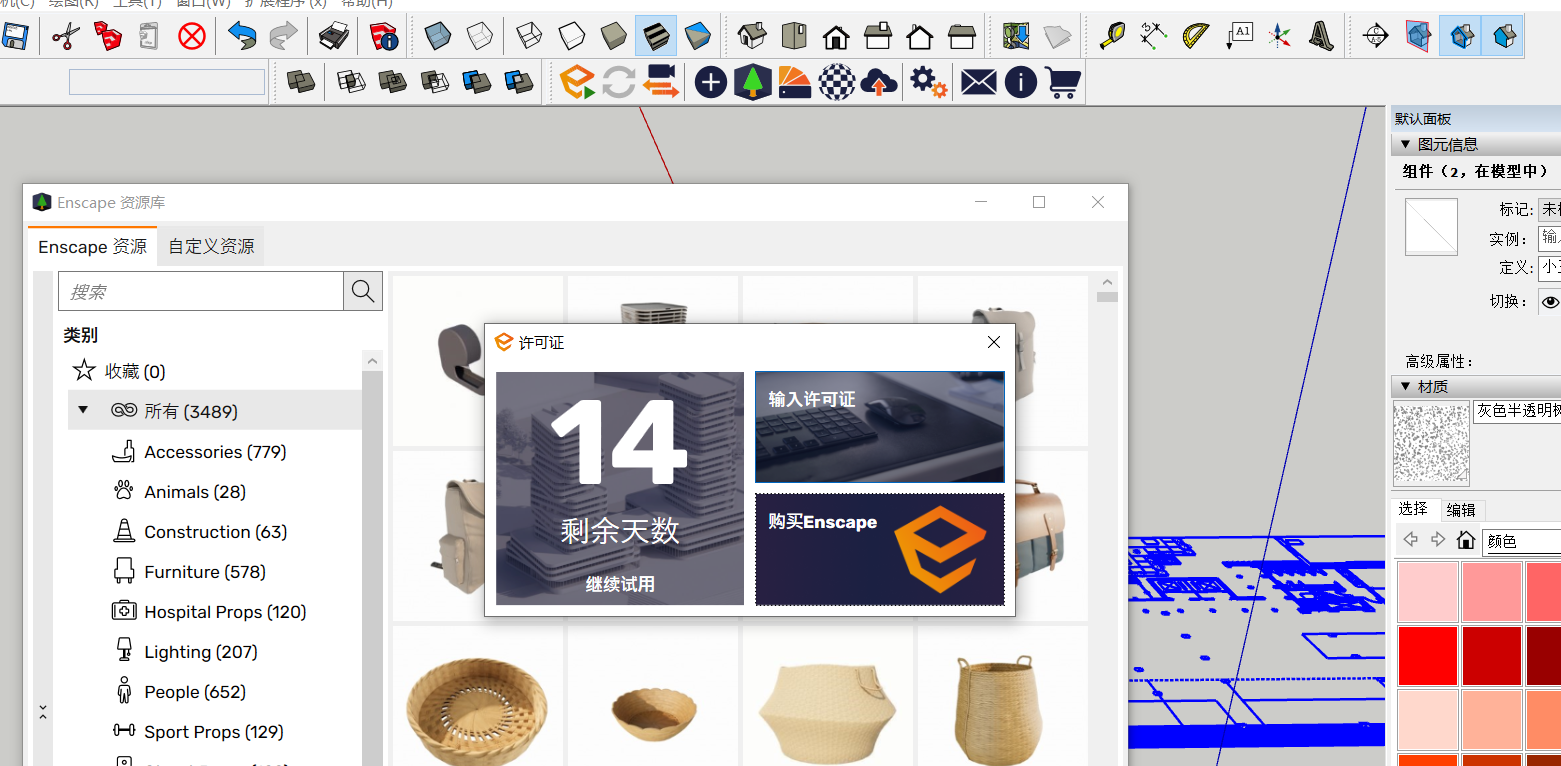Collapse the 材质 materials panel section
This screenshot has height=766, width=1561.
click(1406, 387)
